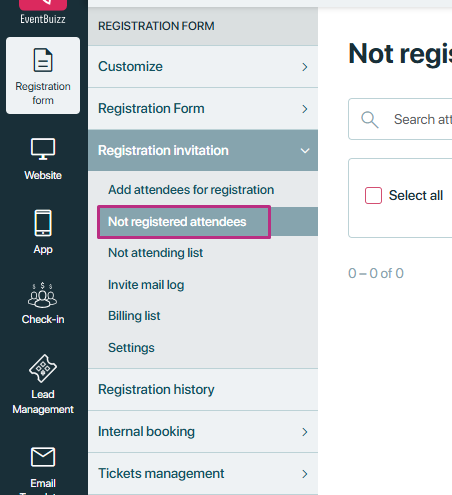Open the Not attending list
The width and height of the screenshot is (452, 495).
point(155,253)
